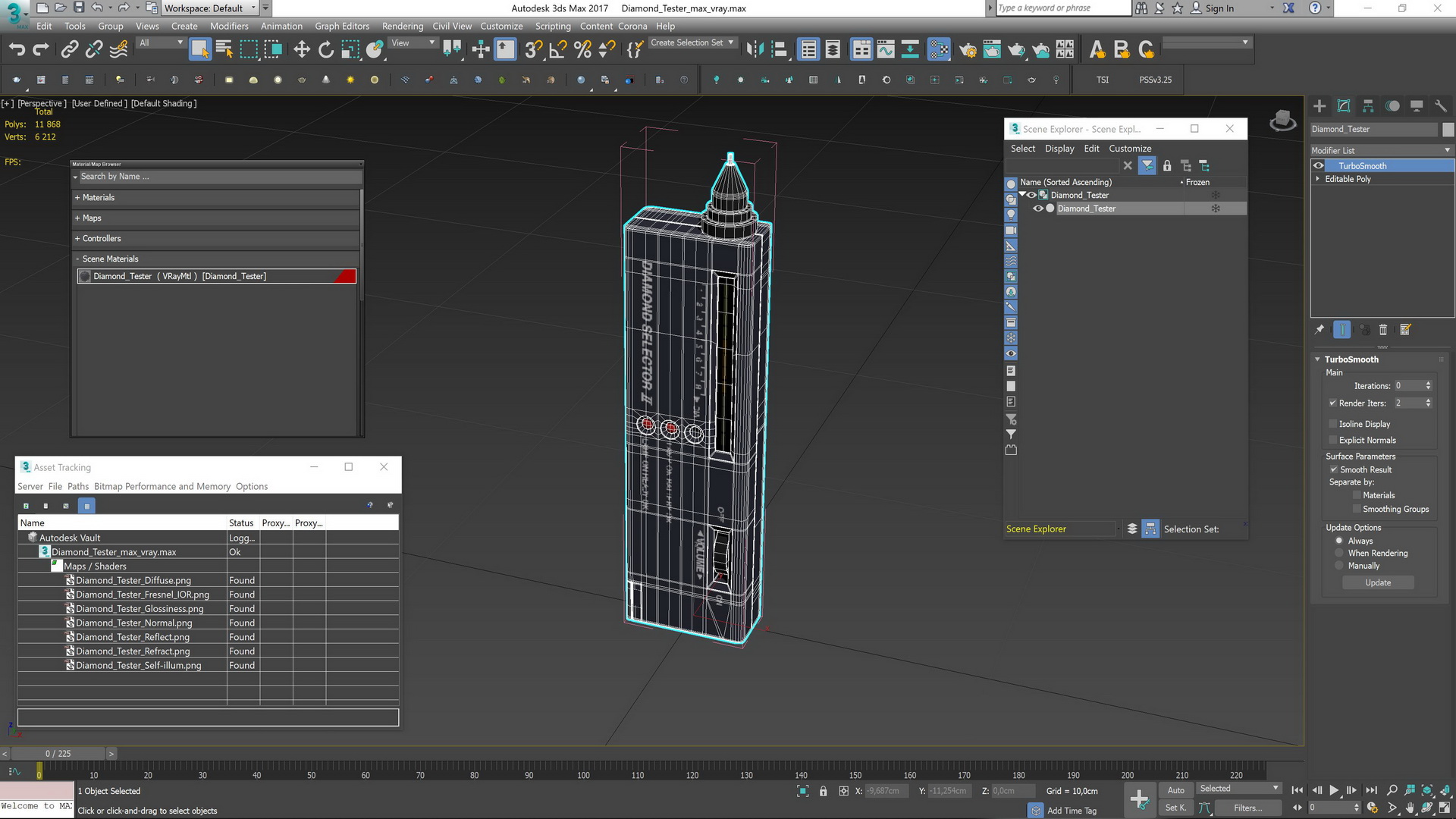Screen dimensions: 1456x819
Task: Click object name field Diamond_Tester
Action: 1374,129
